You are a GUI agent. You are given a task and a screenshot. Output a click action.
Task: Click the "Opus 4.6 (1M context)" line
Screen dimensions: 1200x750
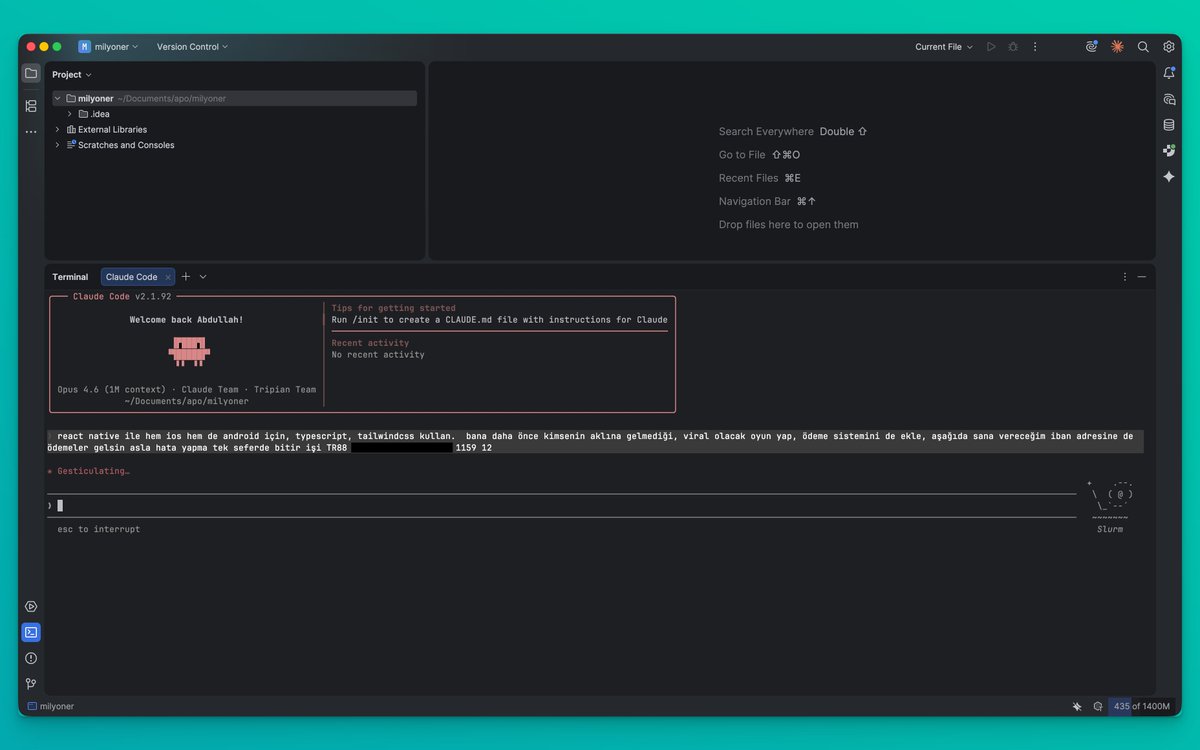click(187, 390)
